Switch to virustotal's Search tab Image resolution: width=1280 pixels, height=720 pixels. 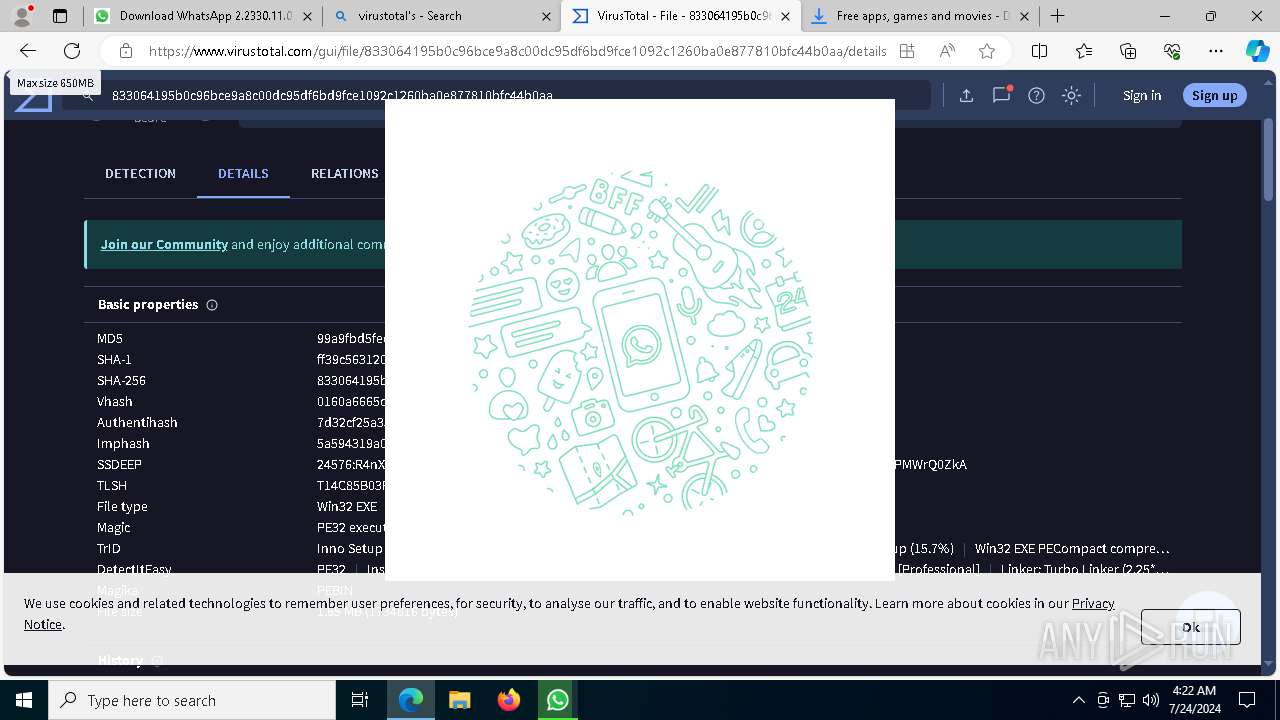441,16
